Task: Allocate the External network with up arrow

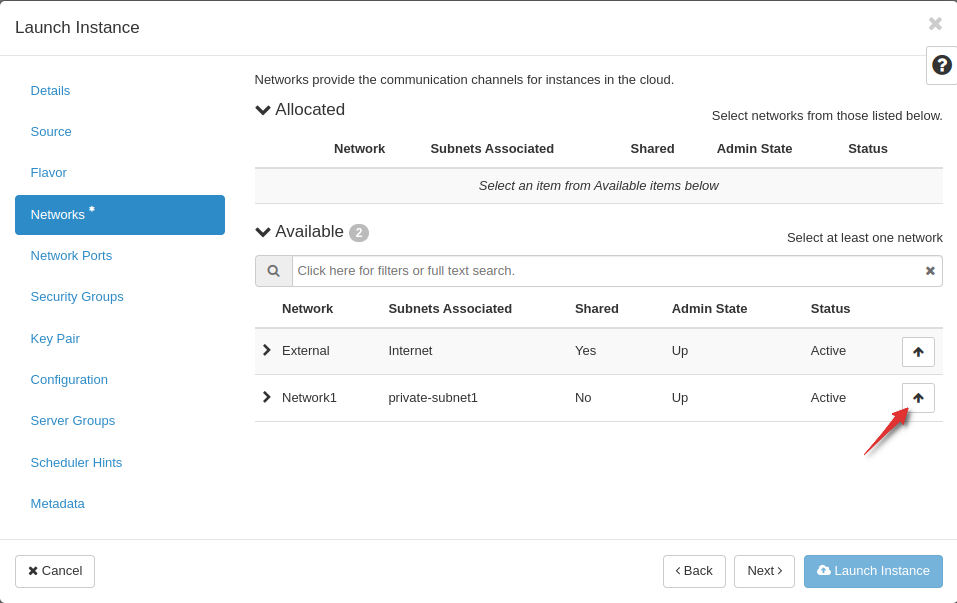Action: tap(917, 352)
